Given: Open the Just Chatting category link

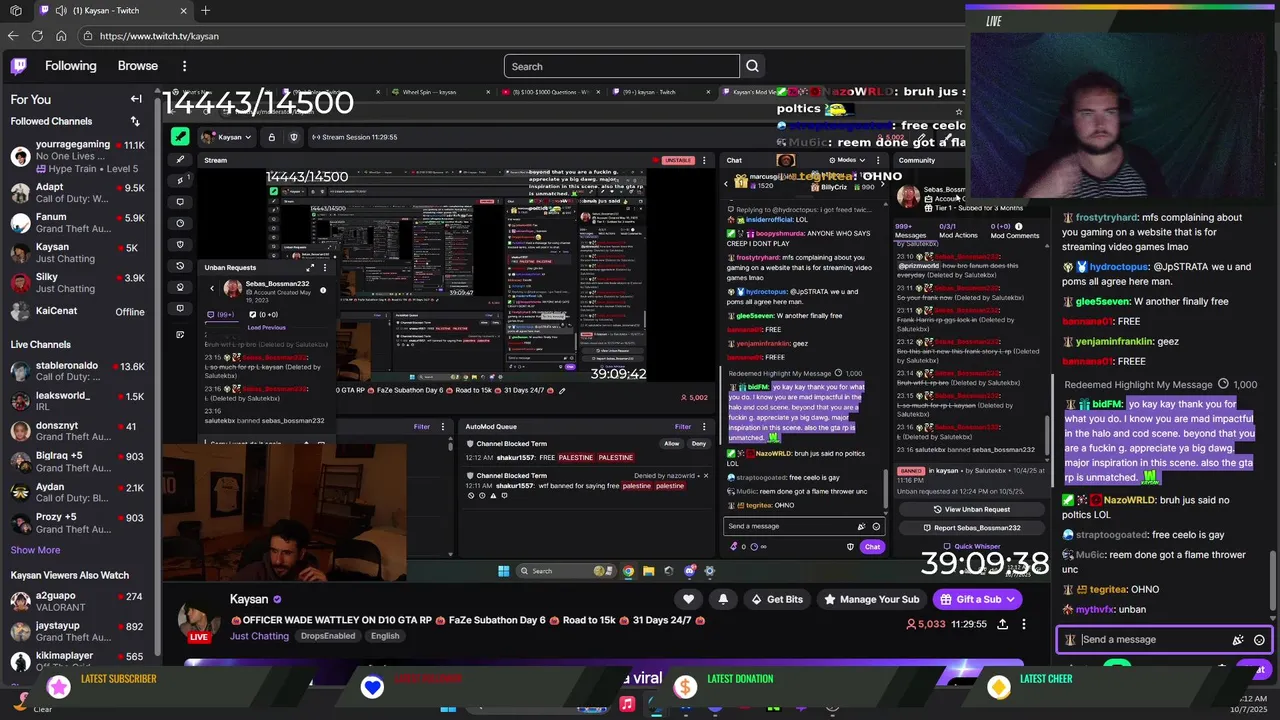Looking at the screenshot, I should pyautogui.click(x=259, y=636).
